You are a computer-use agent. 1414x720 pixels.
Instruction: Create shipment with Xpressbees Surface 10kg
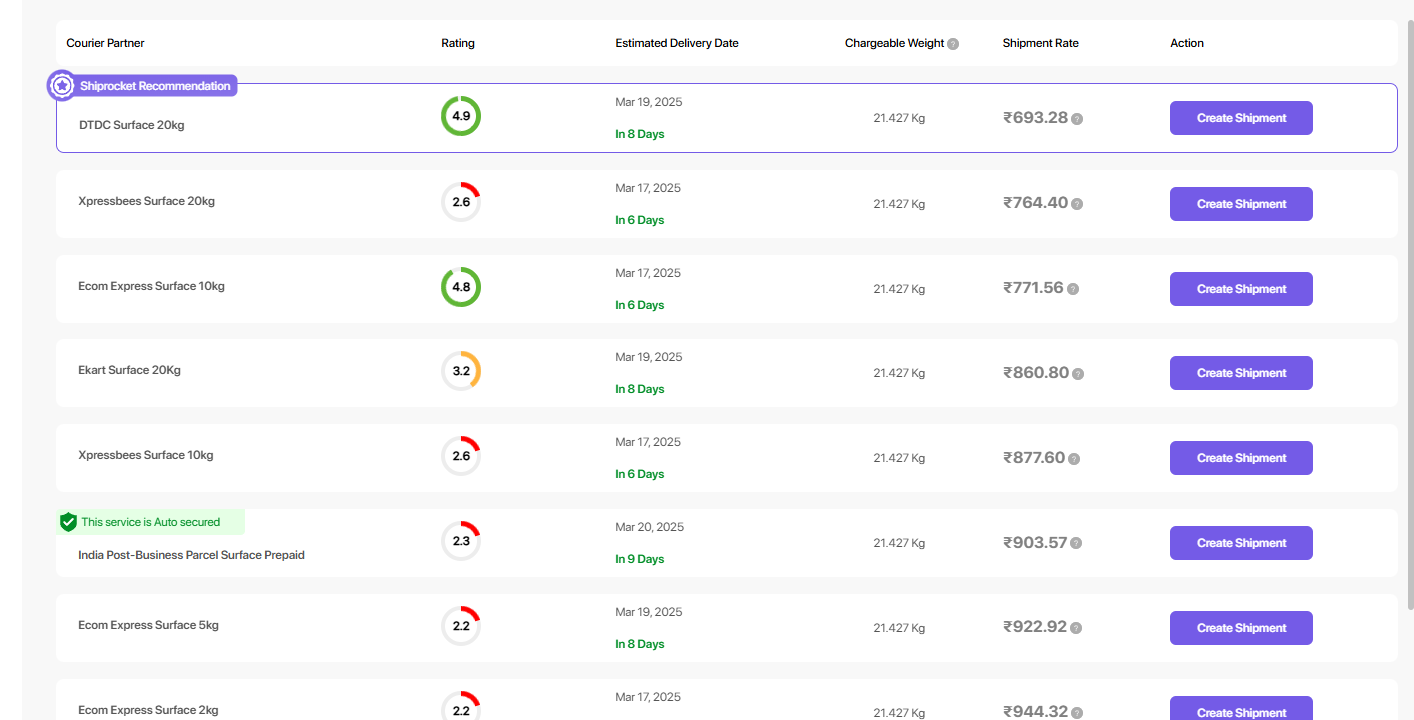point(1241,458)
